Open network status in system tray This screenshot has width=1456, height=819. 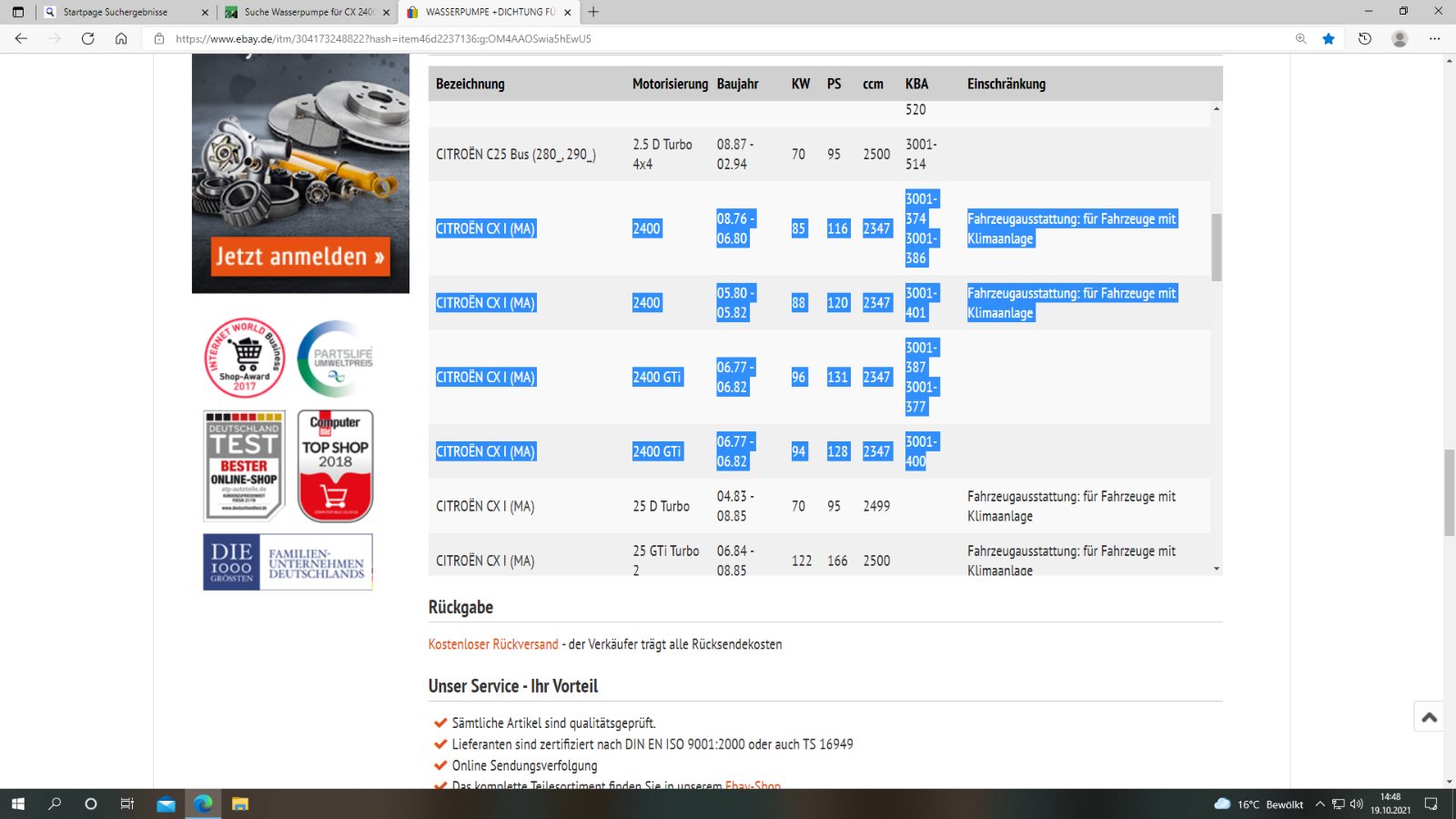click(x=1339, y=804)
